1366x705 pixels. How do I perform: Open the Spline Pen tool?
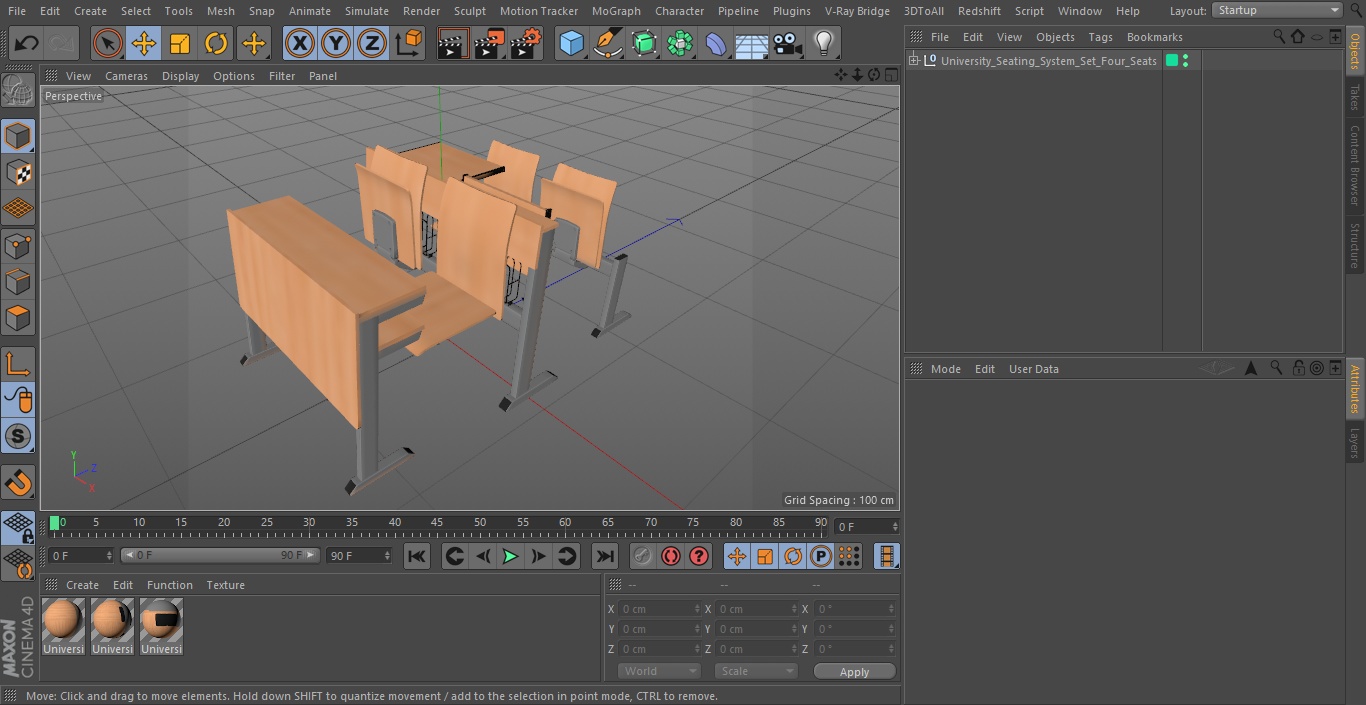[608, 43]
